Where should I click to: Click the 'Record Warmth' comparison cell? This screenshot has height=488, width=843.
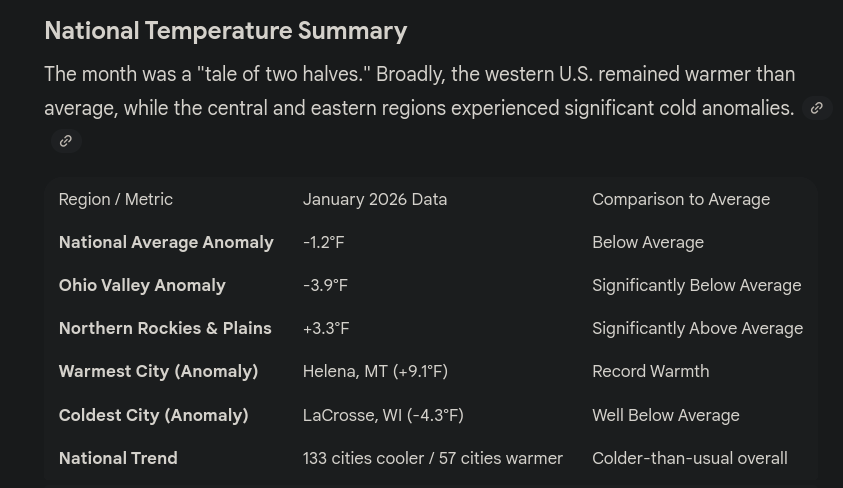point(651,371)
